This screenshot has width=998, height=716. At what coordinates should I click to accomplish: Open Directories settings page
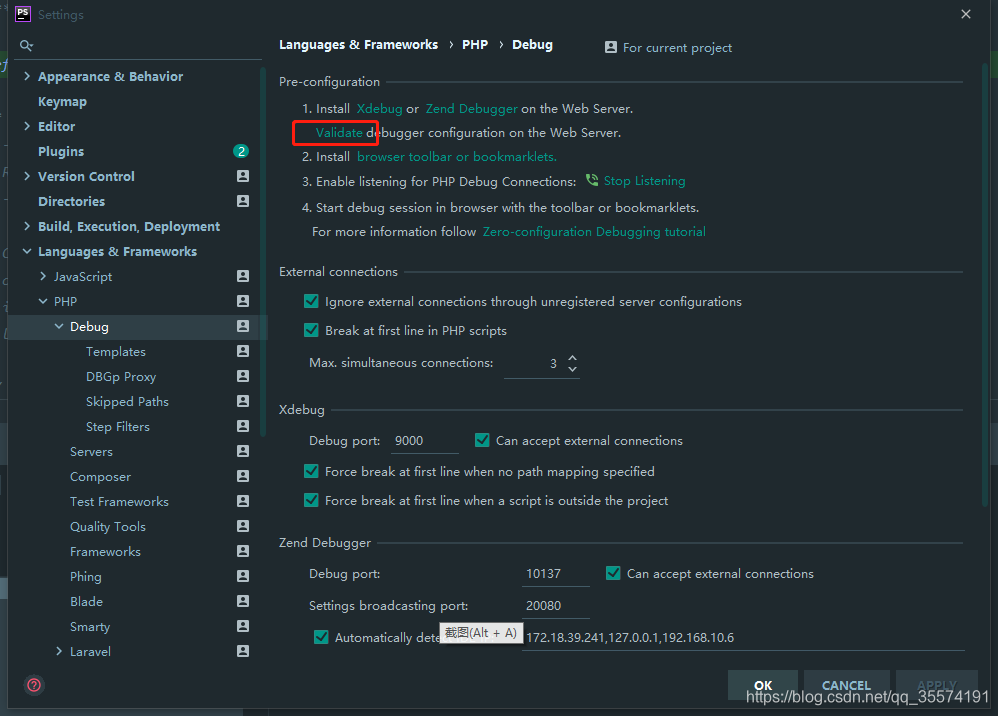click(x=71, y=201)
